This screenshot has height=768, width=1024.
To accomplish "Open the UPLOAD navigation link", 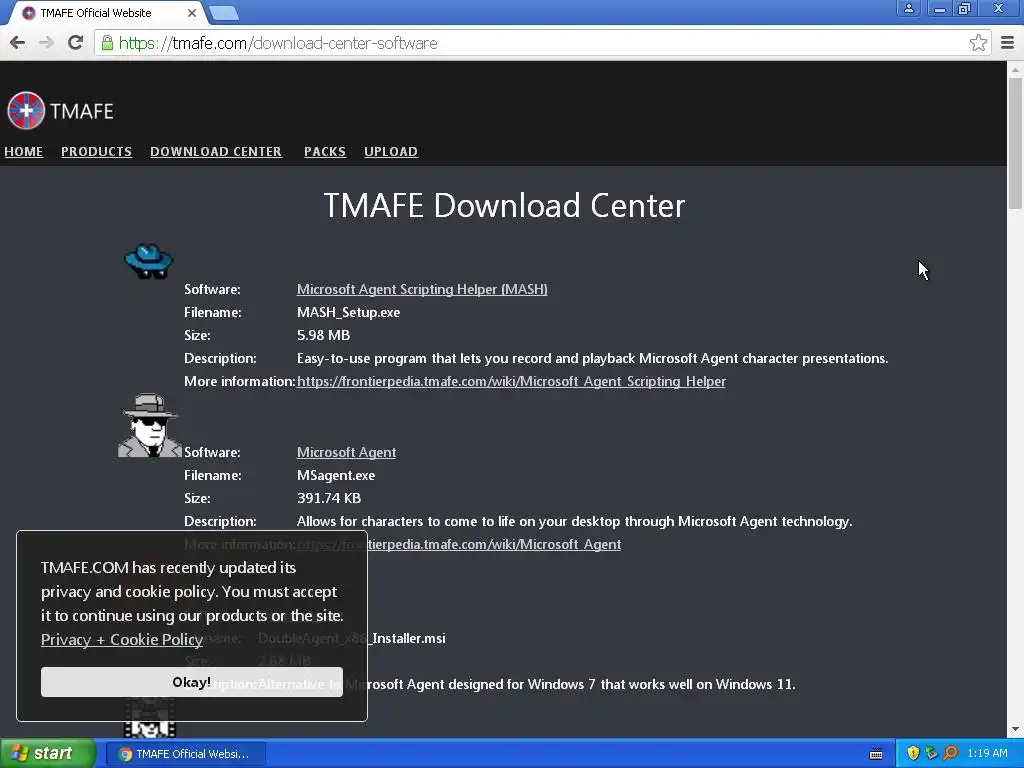I will tap(391, 152).
